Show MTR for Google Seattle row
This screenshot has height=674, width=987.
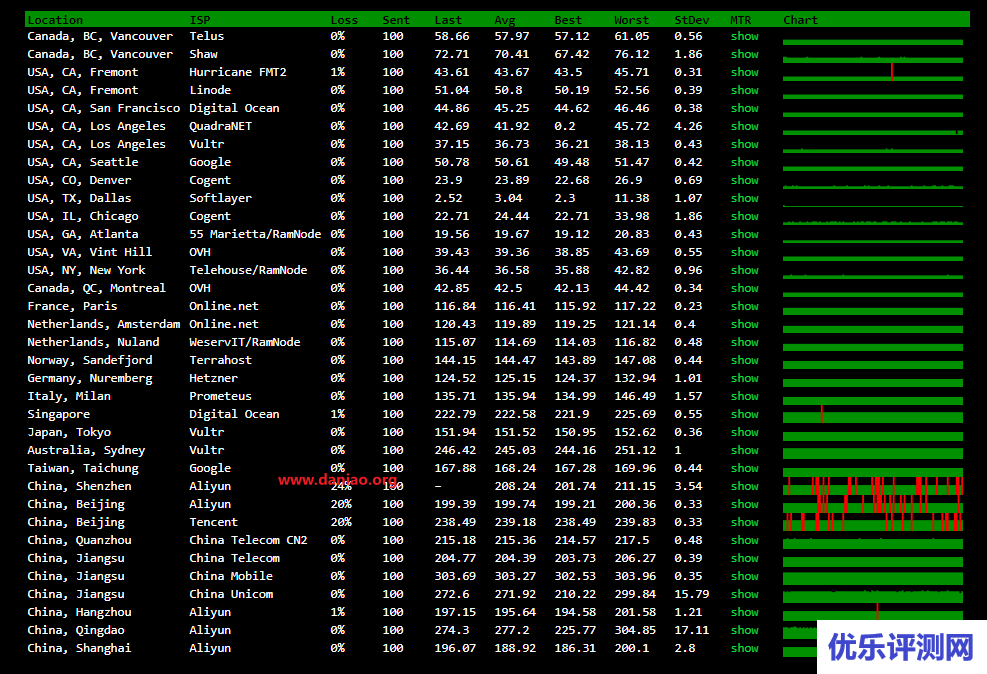(744, 162)
